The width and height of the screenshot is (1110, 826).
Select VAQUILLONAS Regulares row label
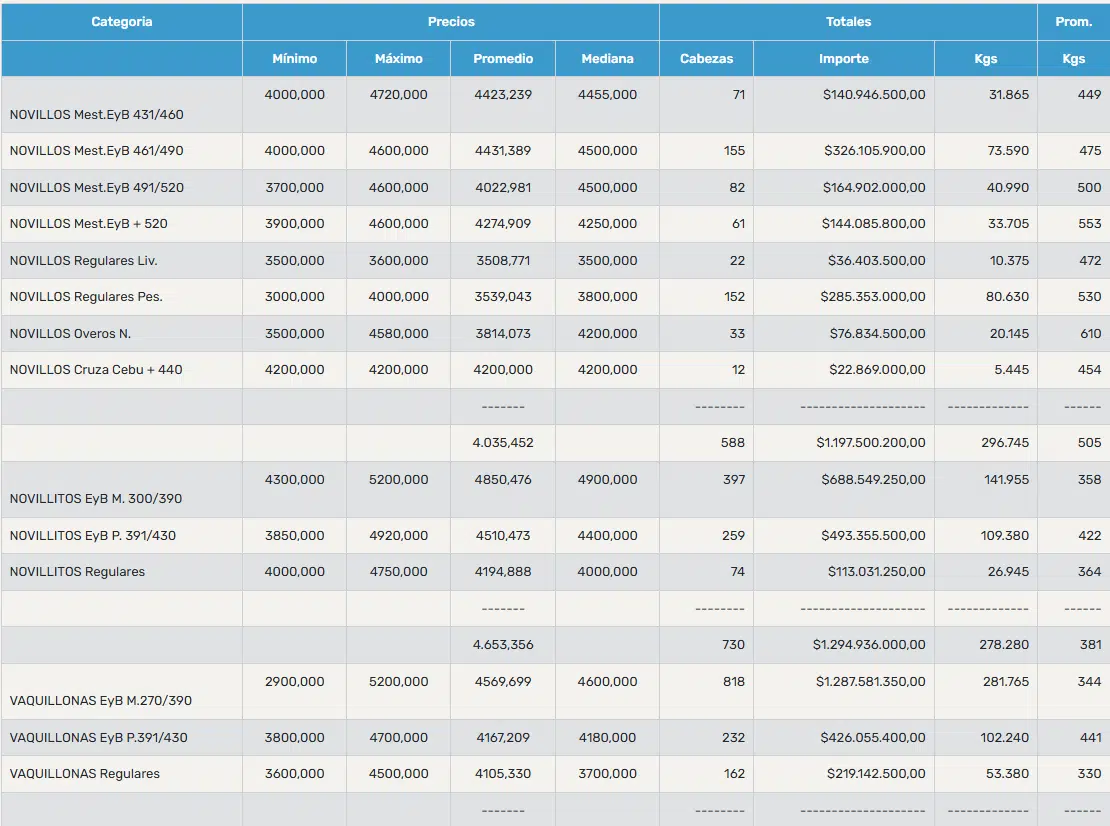pos(85,774)
